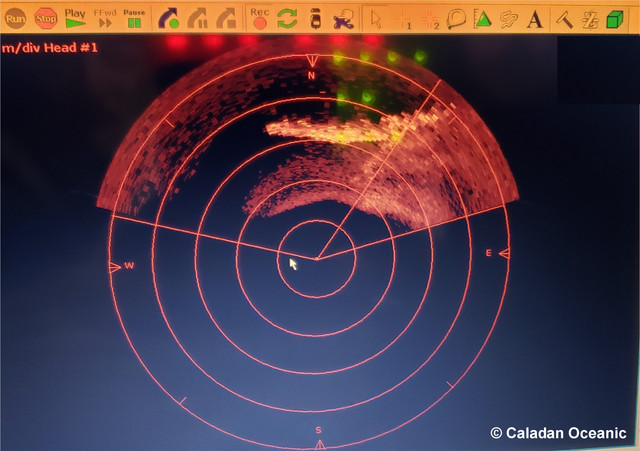
Task: Select the text annotation A tool
Action: (x=534, y=19)
